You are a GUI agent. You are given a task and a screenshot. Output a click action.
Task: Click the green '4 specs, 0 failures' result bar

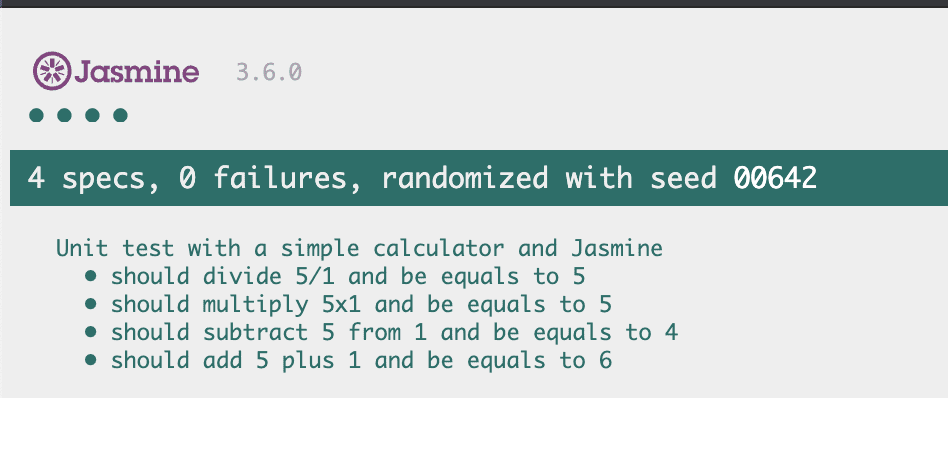point(479,178)
